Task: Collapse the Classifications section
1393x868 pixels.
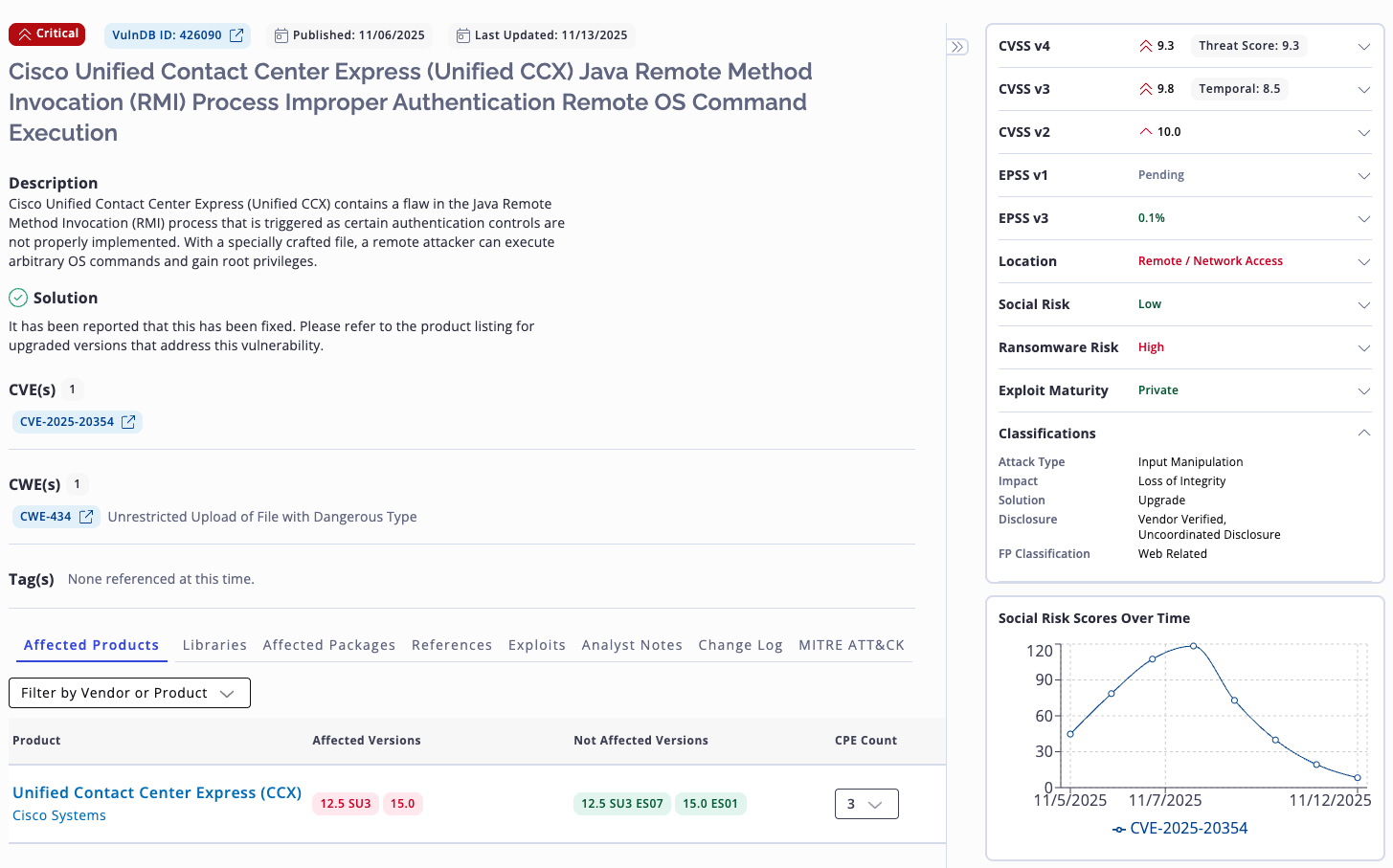Action: click(1363, 434)
